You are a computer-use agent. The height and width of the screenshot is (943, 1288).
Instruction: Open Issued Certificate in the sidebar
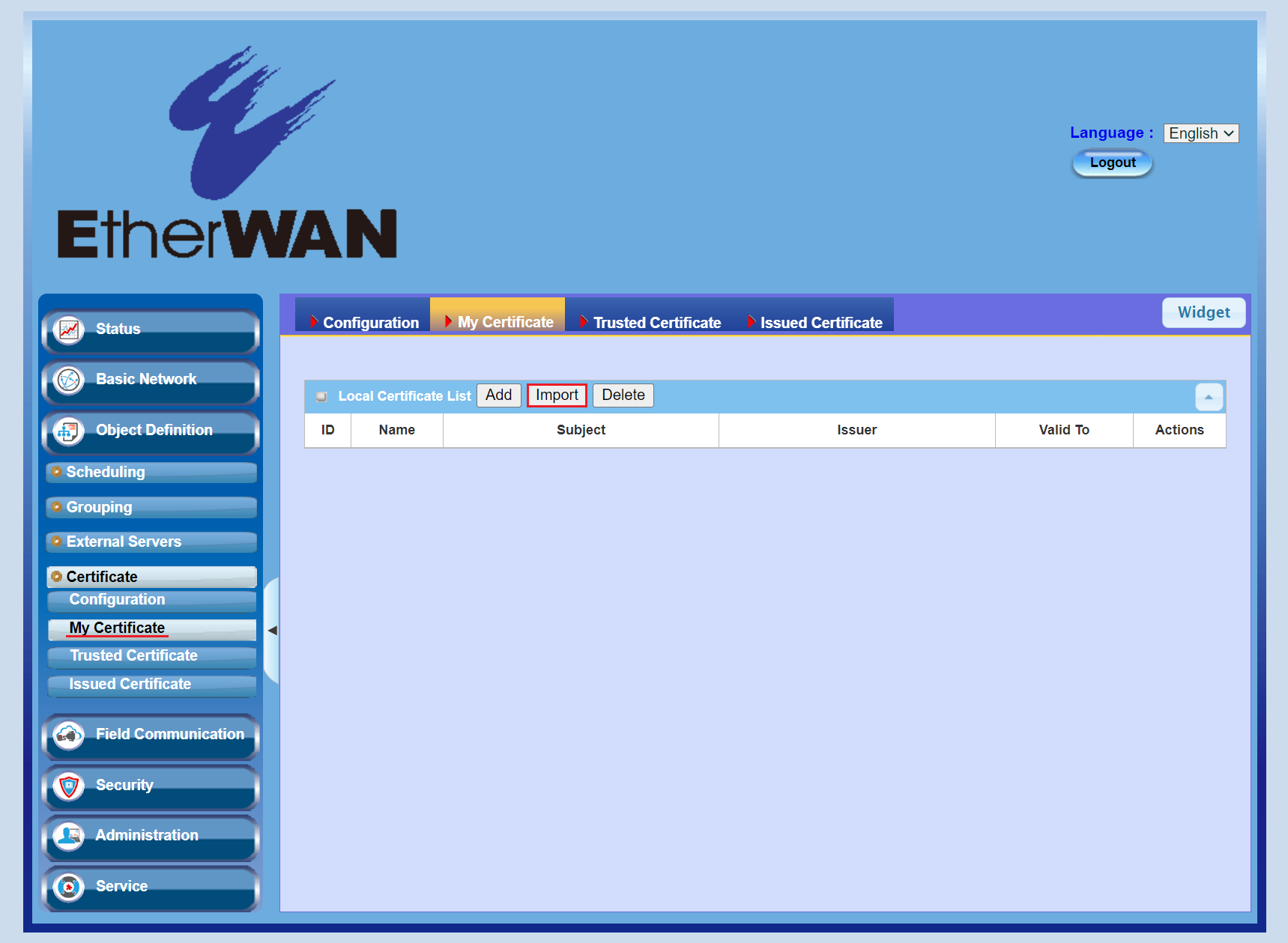pyautogui.click(x=152, y=685)
